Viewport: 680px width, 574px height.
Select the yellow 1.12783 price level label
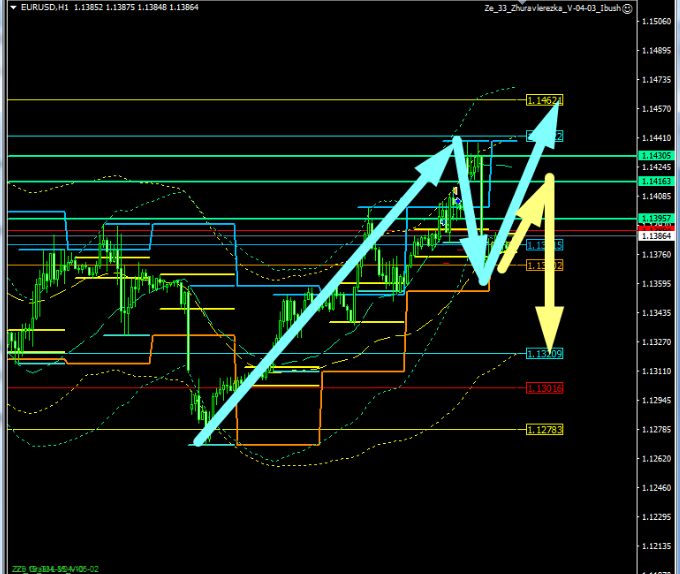click(x=545, y=429)
